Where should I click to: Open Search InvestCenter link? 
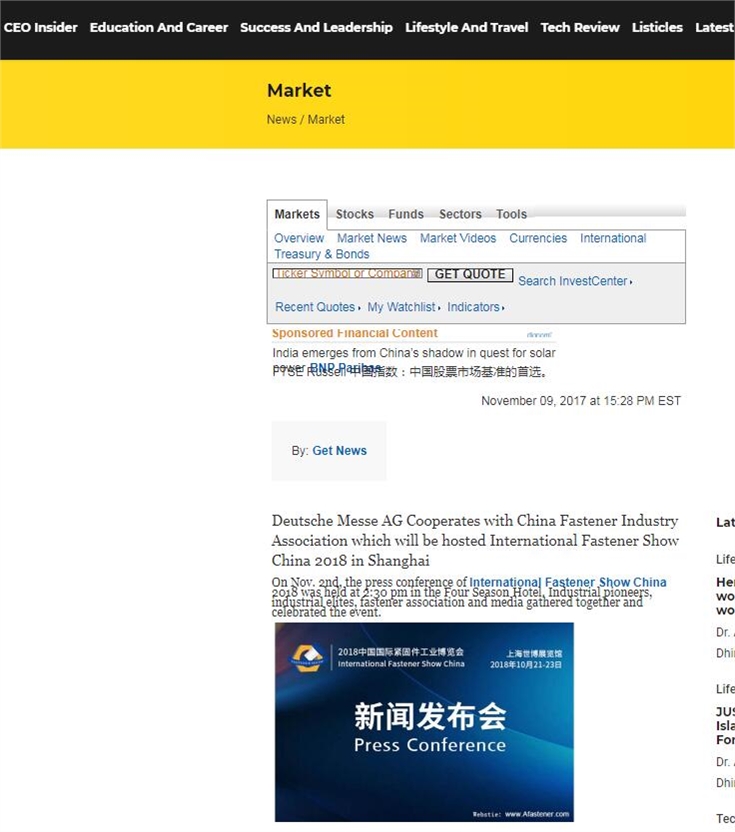point(575,281)
